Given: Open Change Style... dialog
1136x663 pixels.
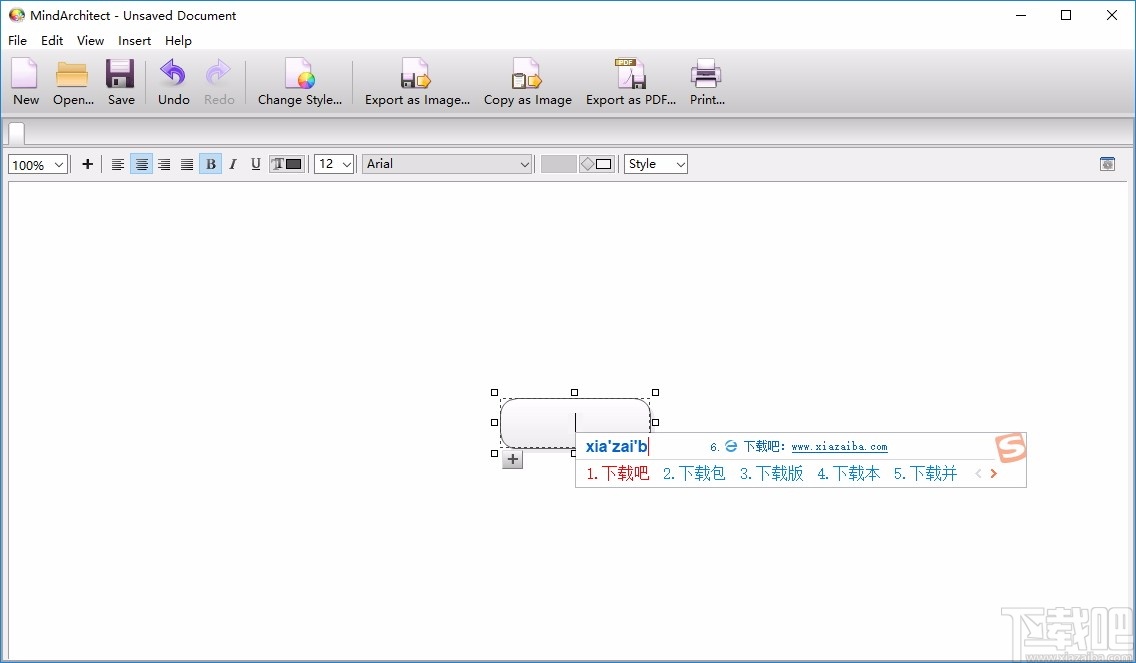Looking at the screenshot, I should coord(299,82).
